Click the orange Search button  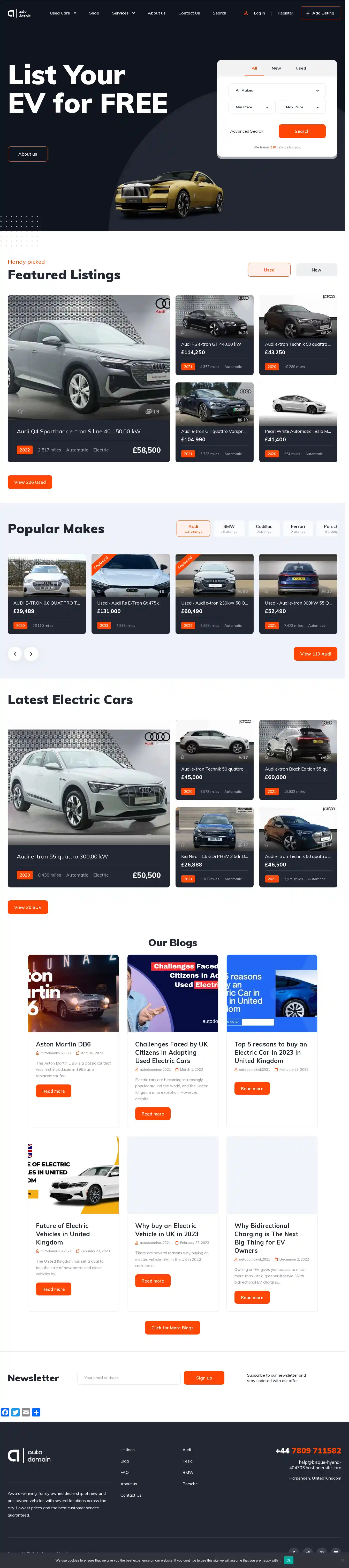pos(302,131)
